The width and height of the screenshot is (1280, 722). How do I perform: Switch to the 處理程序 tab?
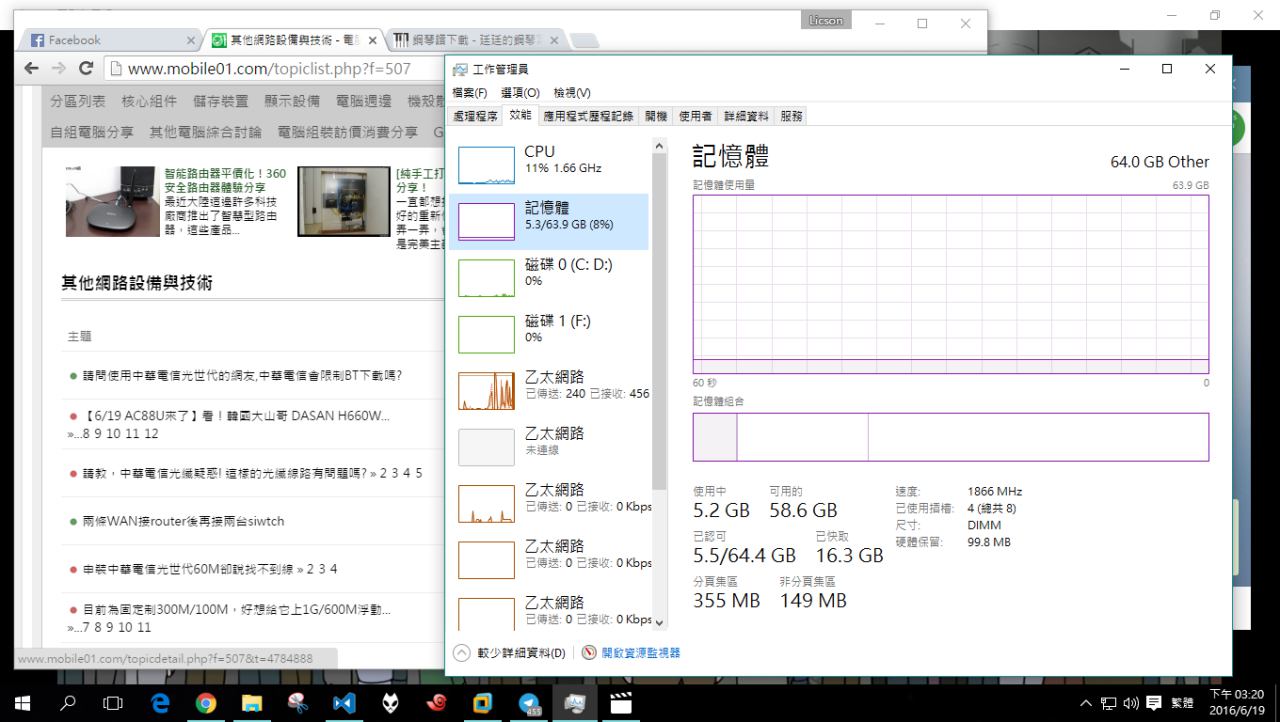[475, 116]
